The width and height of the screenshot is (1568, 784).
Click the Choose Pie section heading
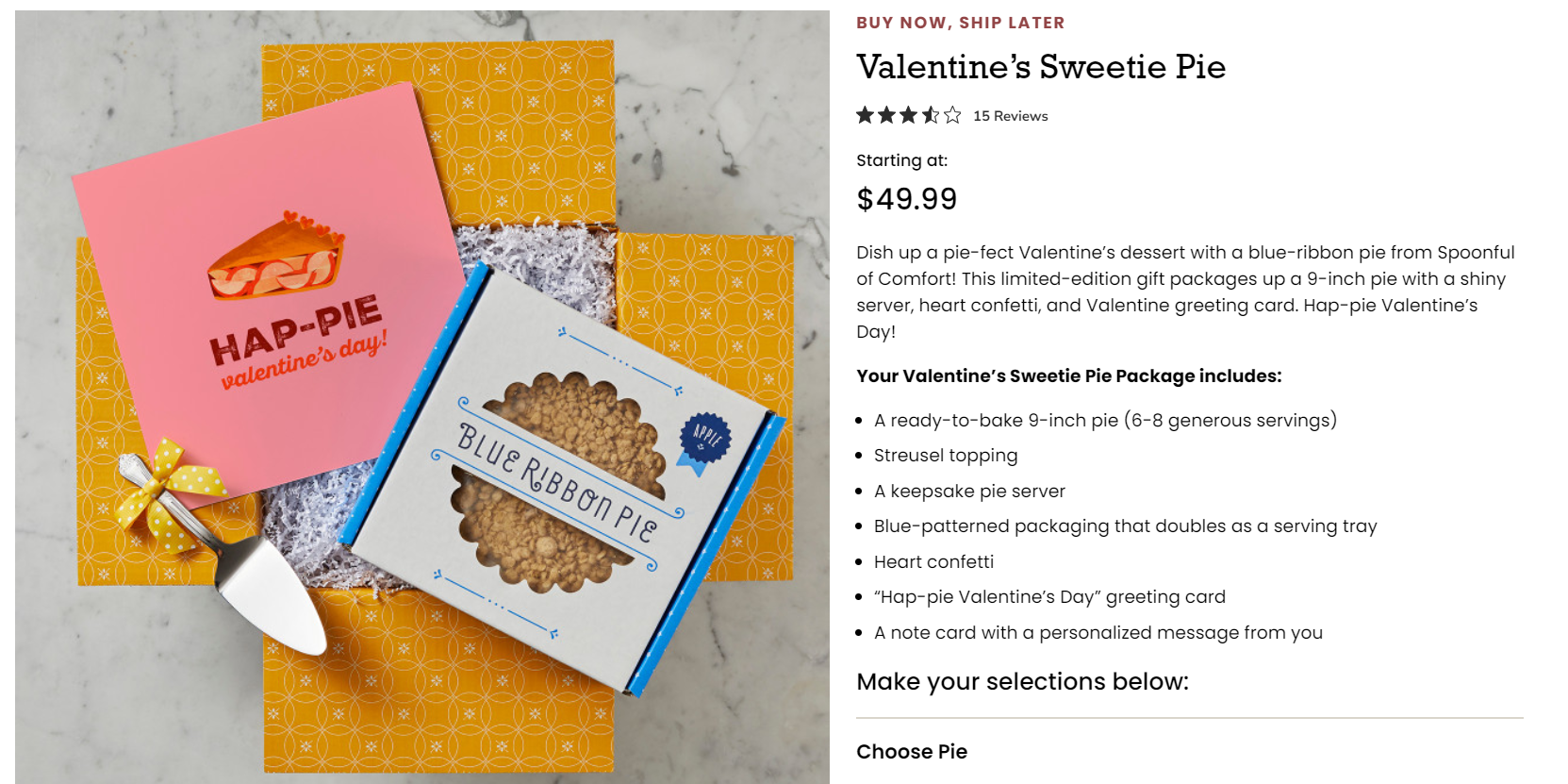tap(911, 752)
